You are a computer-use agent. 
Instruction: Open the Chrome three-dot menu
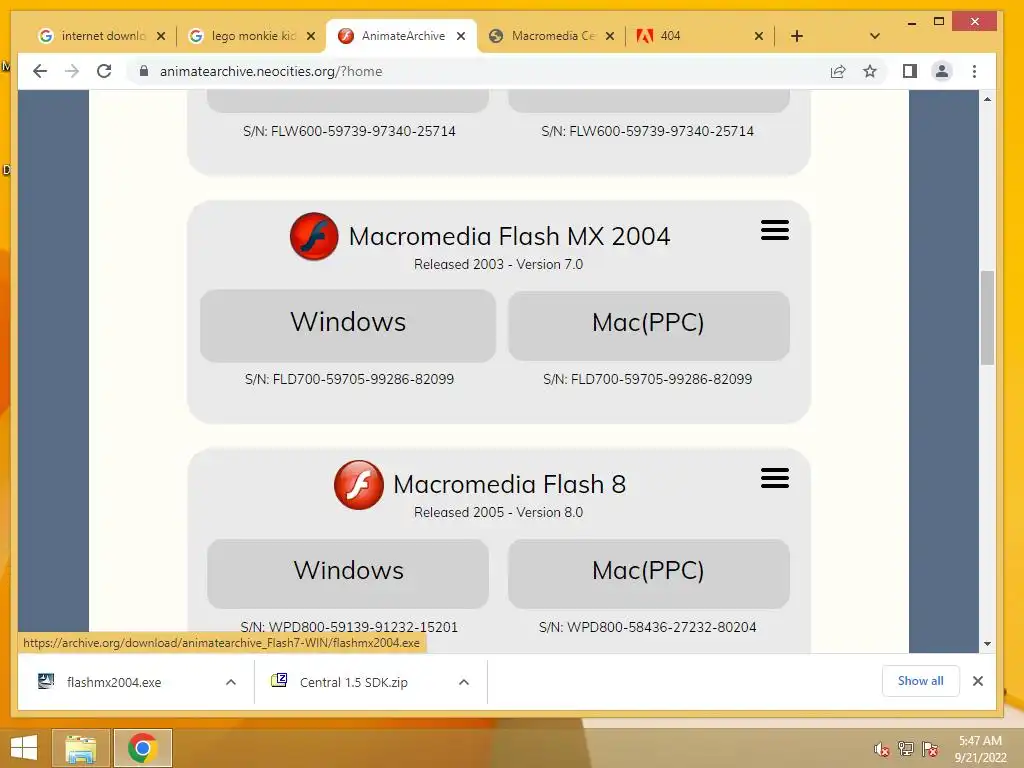(x=974, y=71)
